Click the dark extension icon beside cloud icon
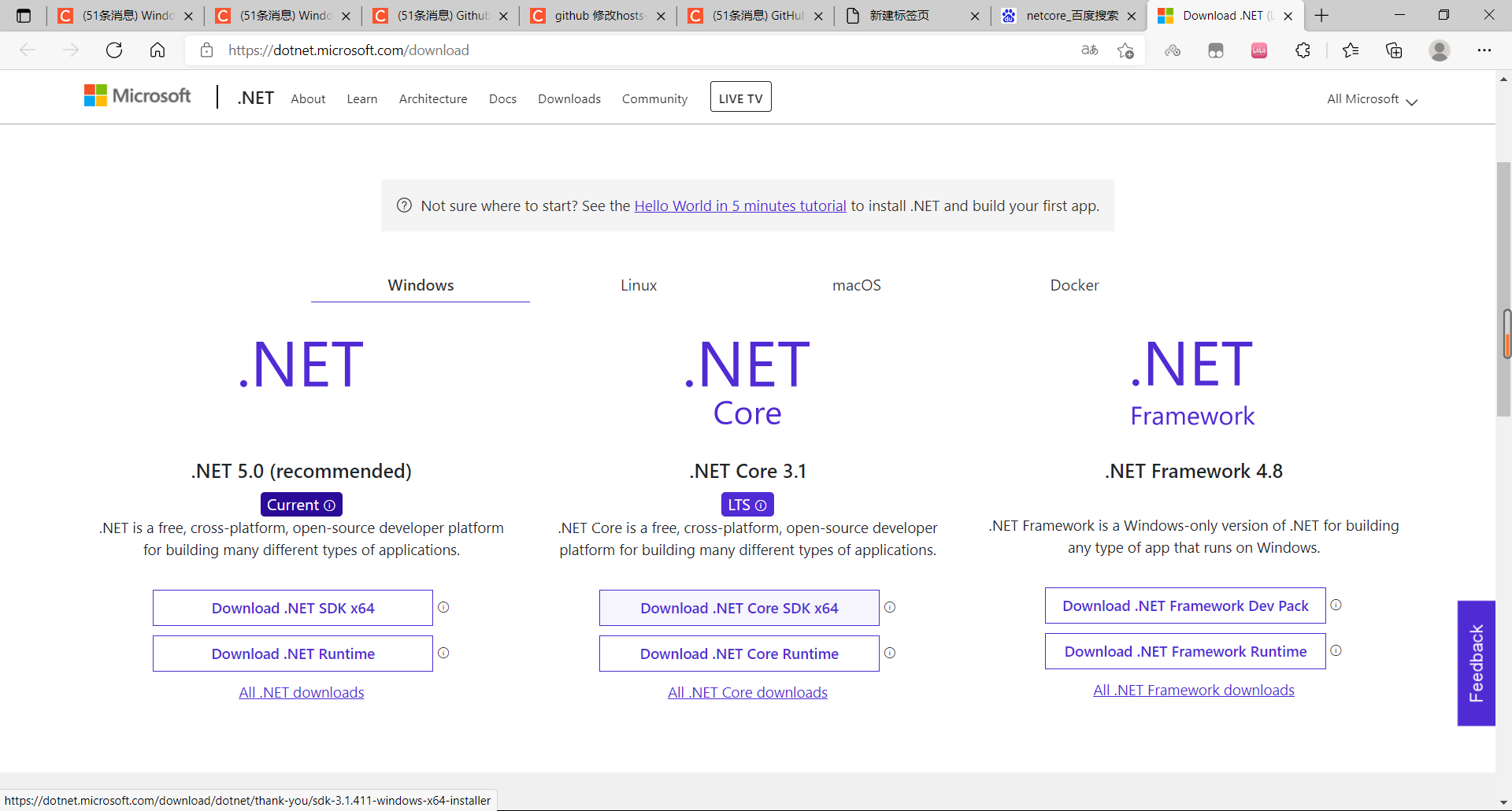The height and width of the screenshot is (811, 1512). [x=1216, y=50]
